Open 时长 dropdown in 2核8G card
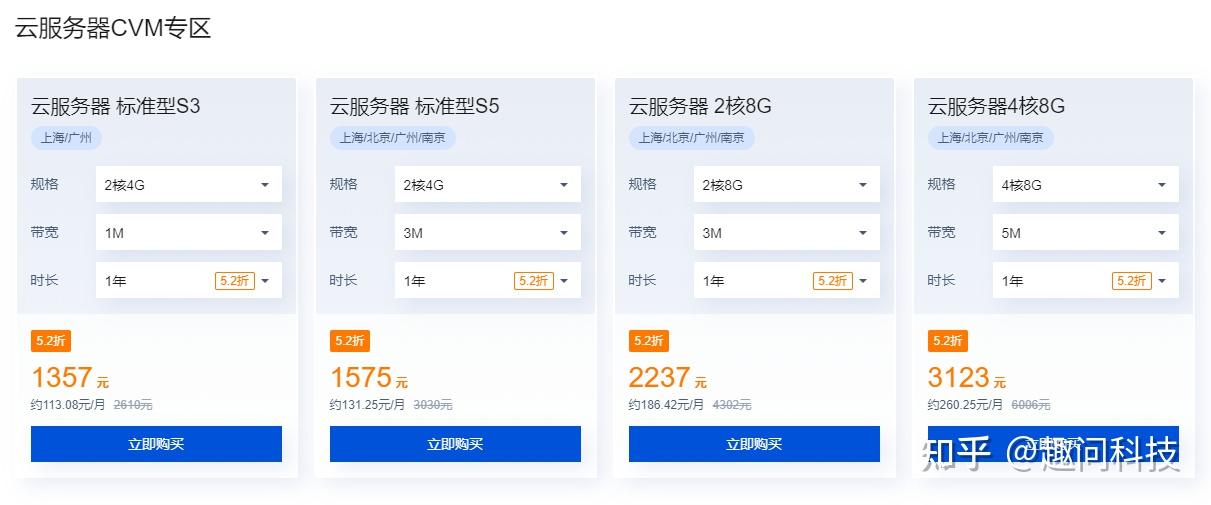The height and width of the screenshot is (505, 1211). click(x=787, y=281)
